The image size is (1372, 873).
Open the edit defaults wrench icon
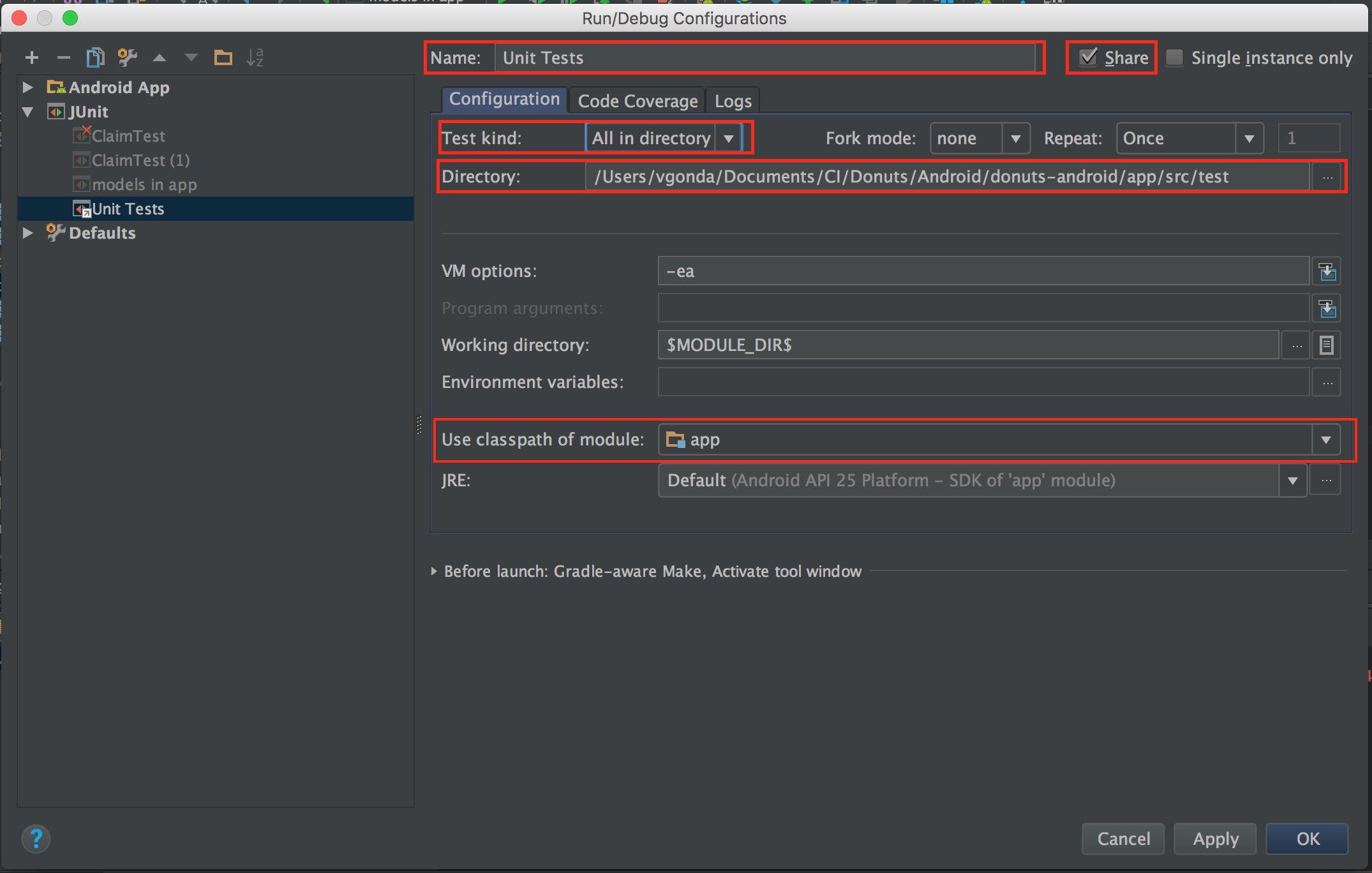(128, 58)
